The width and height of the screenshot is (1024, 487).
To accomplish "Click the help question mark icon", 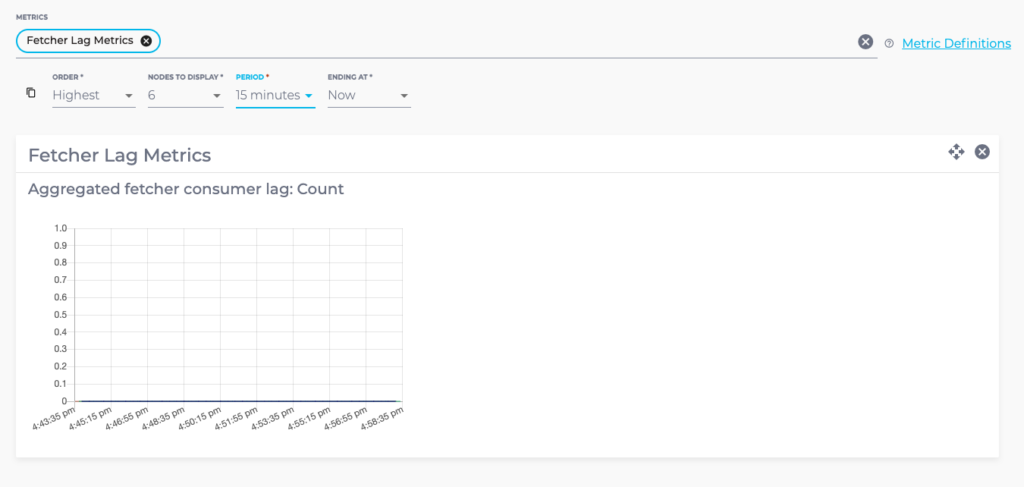I will (x=889, y=43).
